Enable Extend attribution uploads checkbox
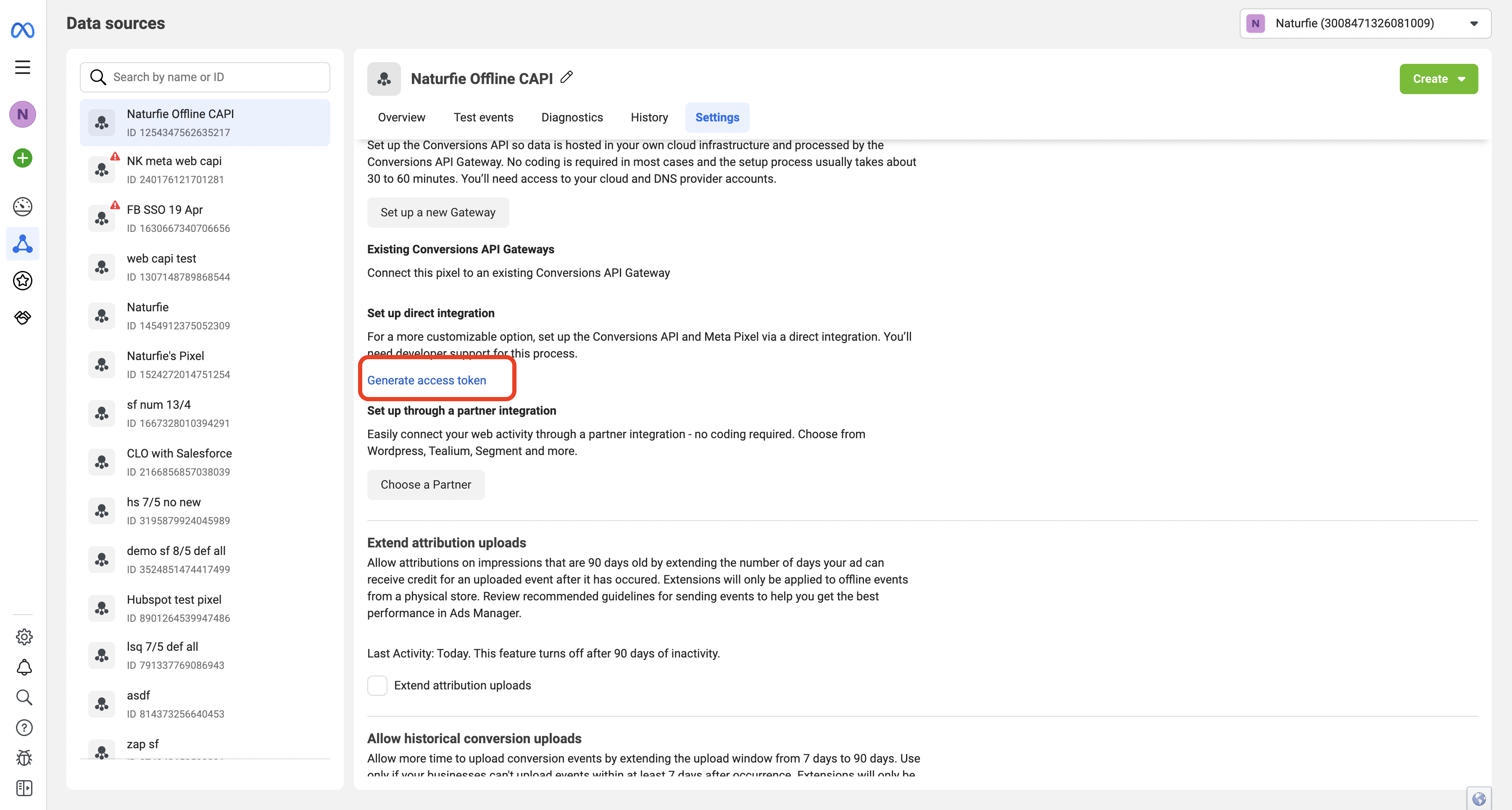 point(377,685)
